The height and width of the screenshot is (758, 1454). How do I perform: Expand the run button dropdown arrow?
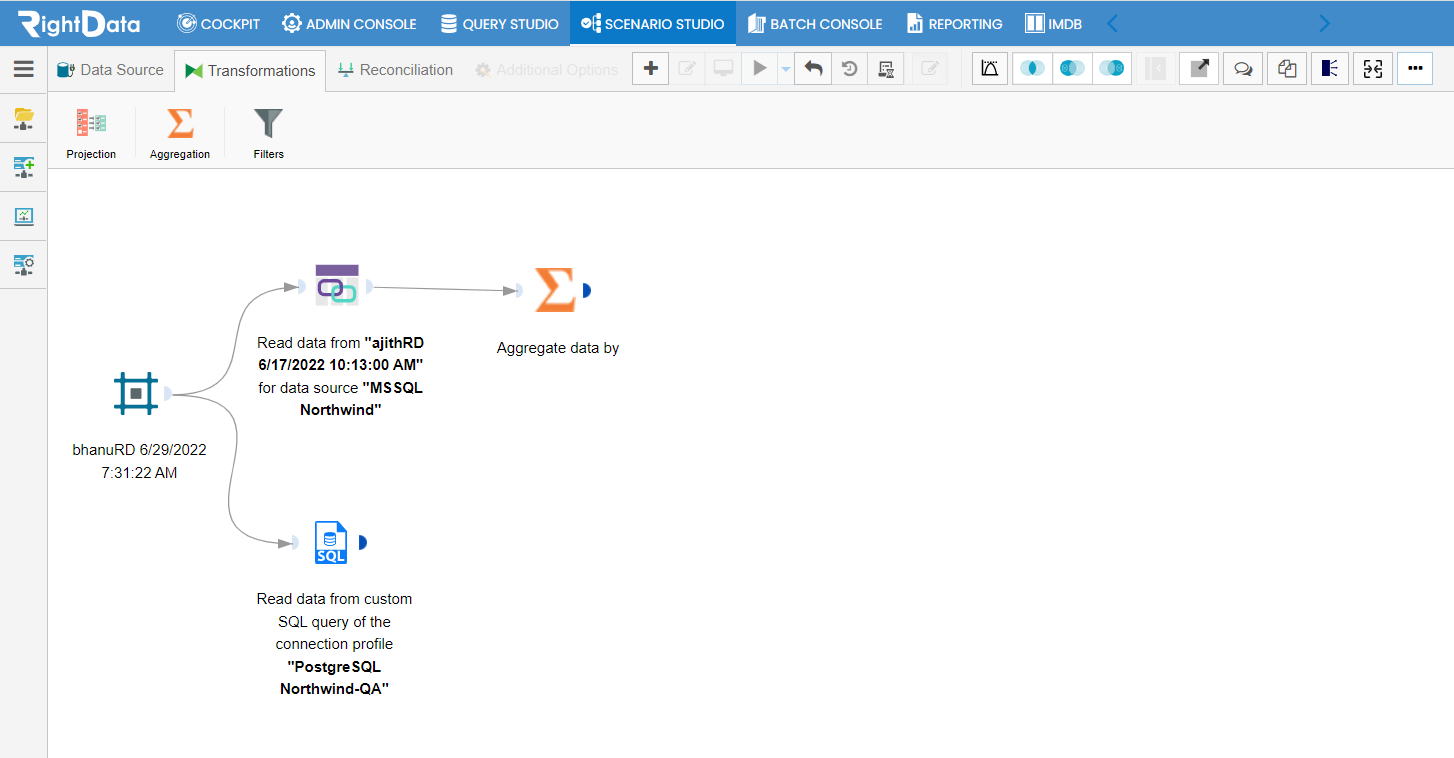coord(785,69)
